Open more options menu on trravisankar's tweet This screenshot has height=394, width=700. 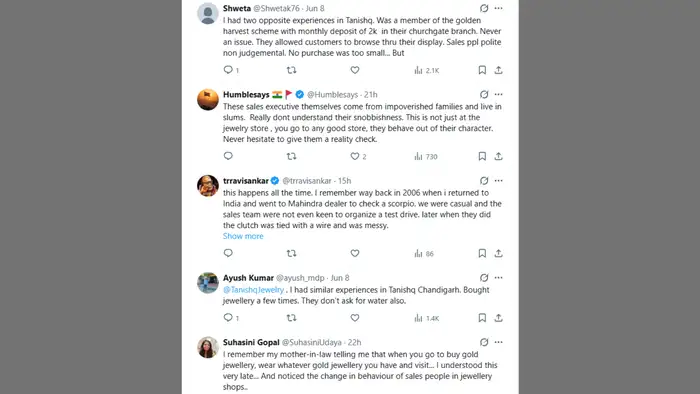coord(499,181)
